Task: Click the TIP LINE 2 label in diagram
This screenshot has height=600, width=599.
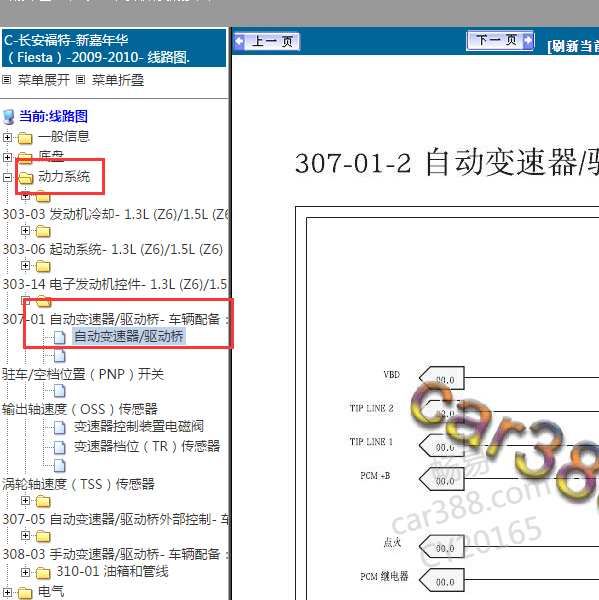Action: click(371, 408)
